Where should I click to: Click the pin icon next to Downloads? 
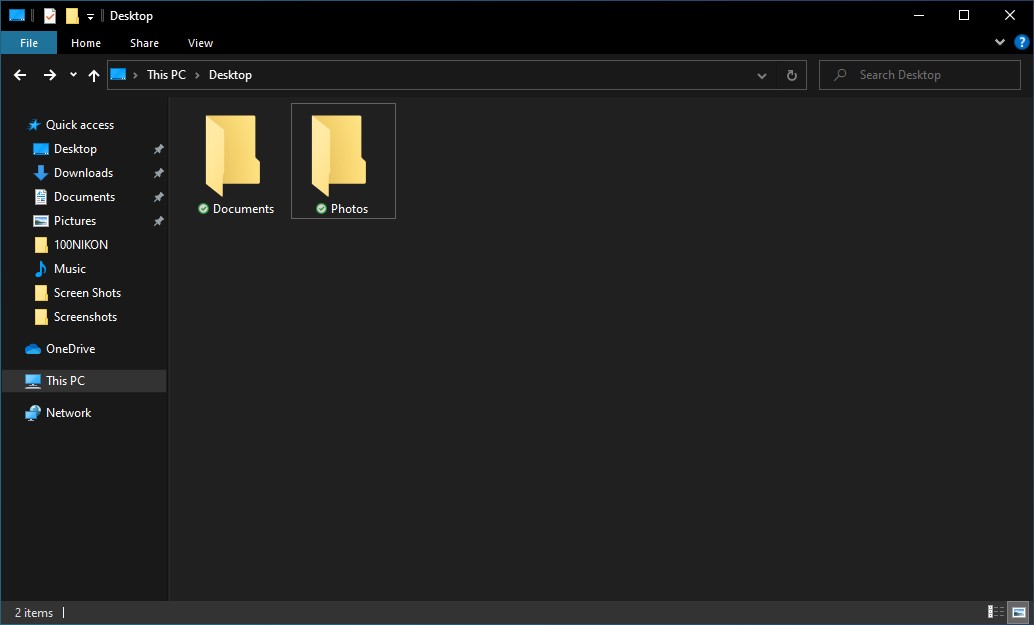(x=158, y=173)
